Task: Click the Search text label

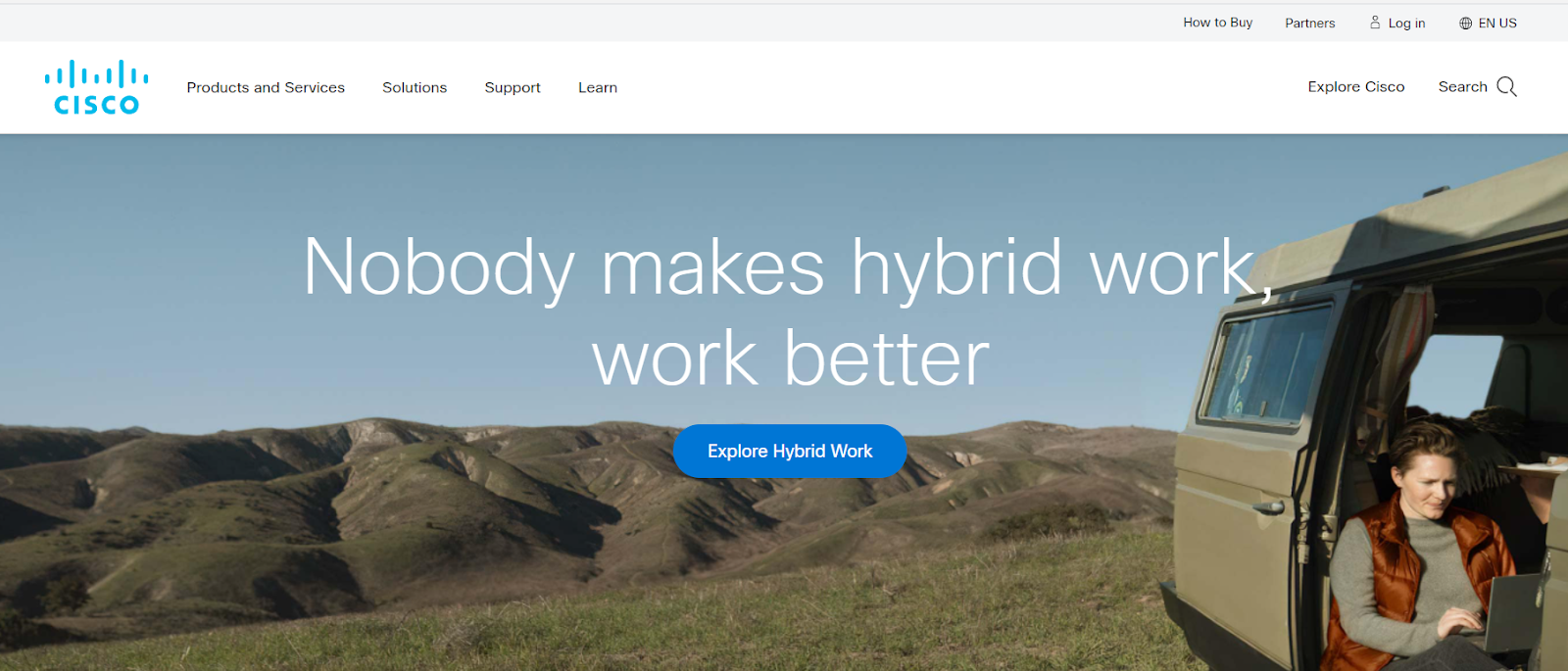Action: [x=1462, y=86]
